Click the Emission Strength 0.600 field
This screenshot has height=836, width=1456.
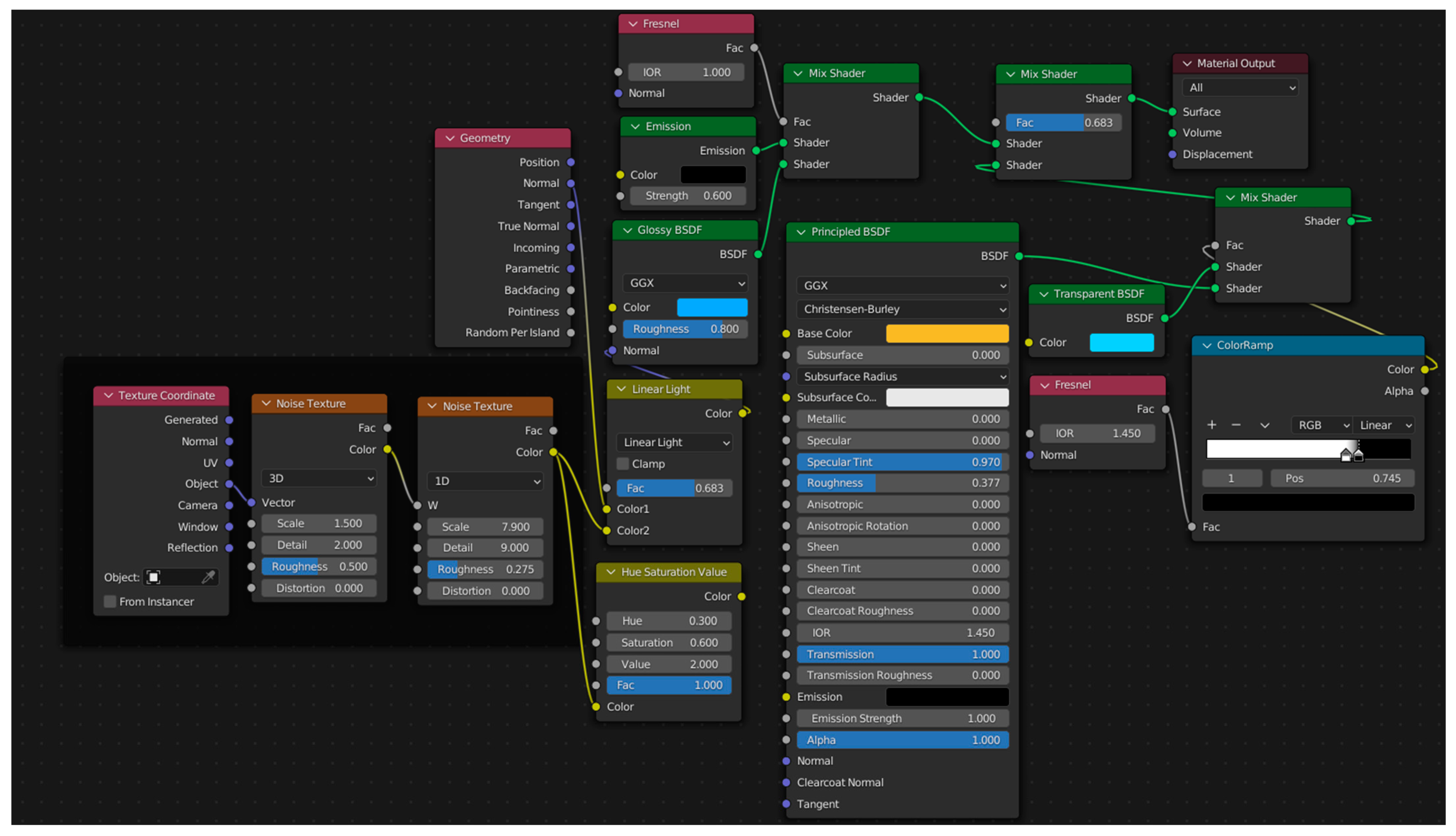point(688,196)
